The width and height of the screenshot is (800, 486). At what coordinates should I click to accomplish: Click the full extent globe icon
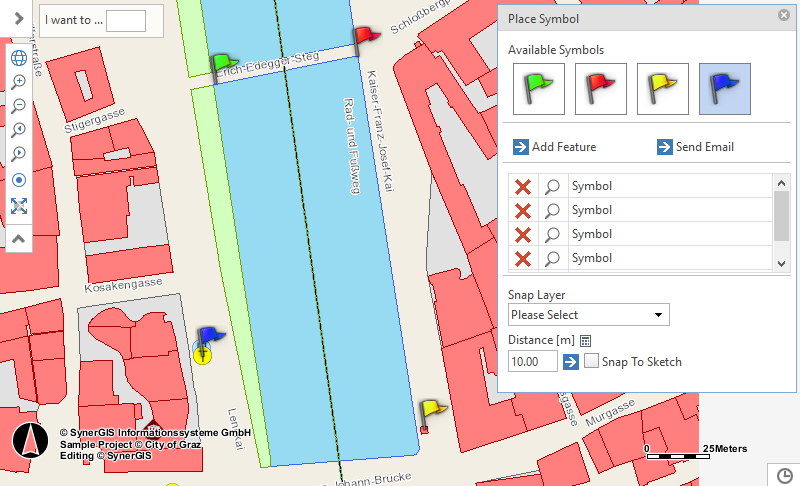18,57
